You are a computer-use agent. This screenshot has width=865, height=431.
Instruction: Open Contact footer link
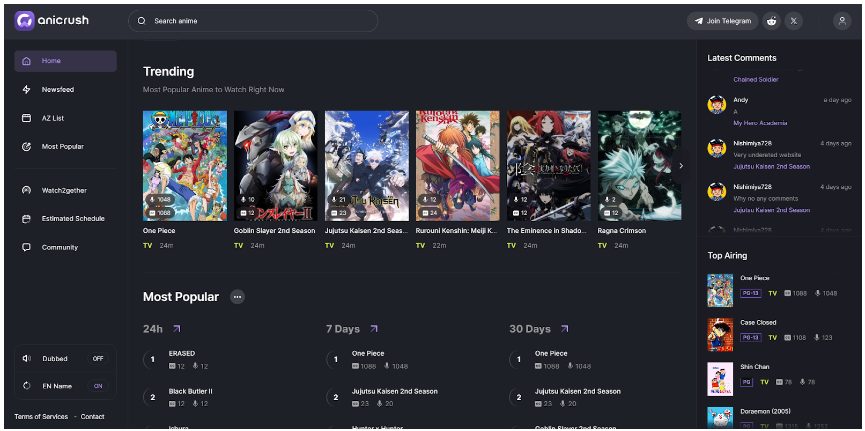(93, 417)
